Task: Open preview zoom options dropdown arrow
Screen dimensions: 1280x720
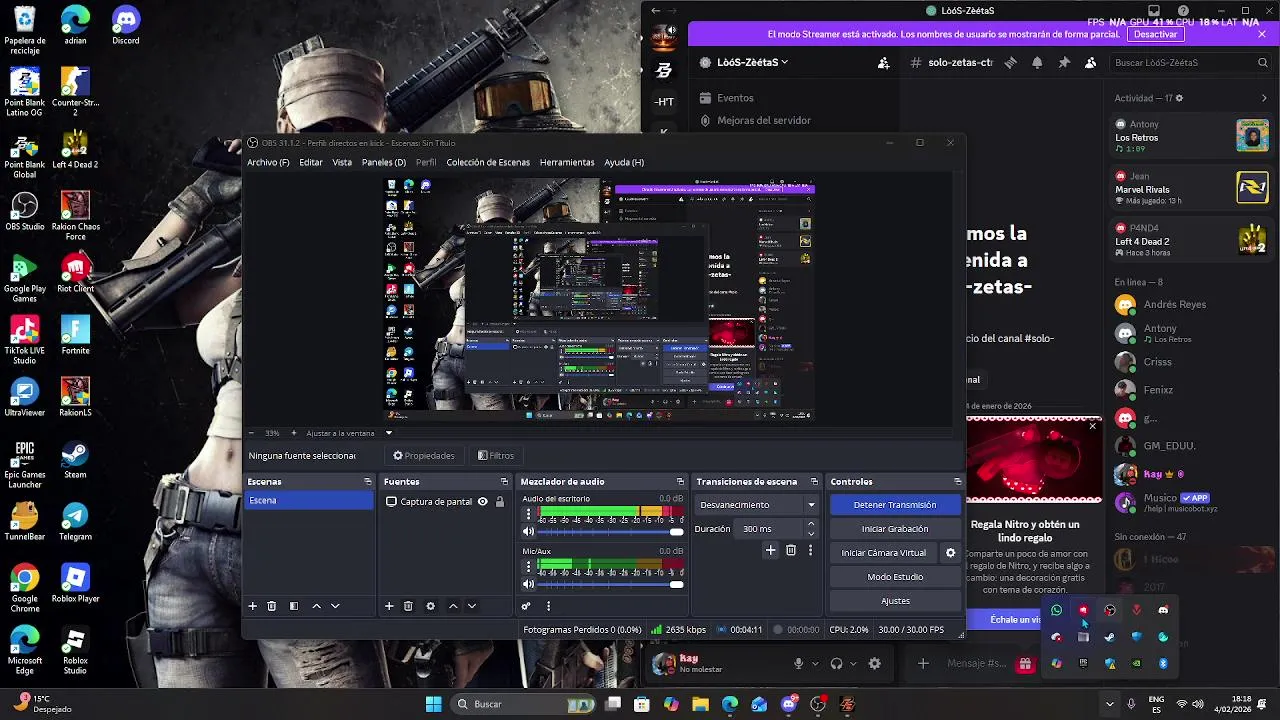Action: tap(389, 433)
